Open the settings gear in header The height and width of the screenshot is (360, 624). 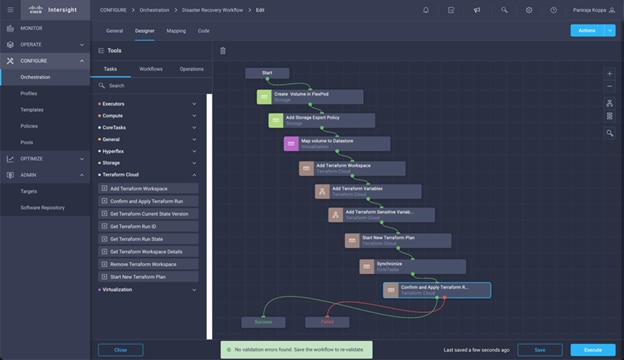tap(529, 10)
